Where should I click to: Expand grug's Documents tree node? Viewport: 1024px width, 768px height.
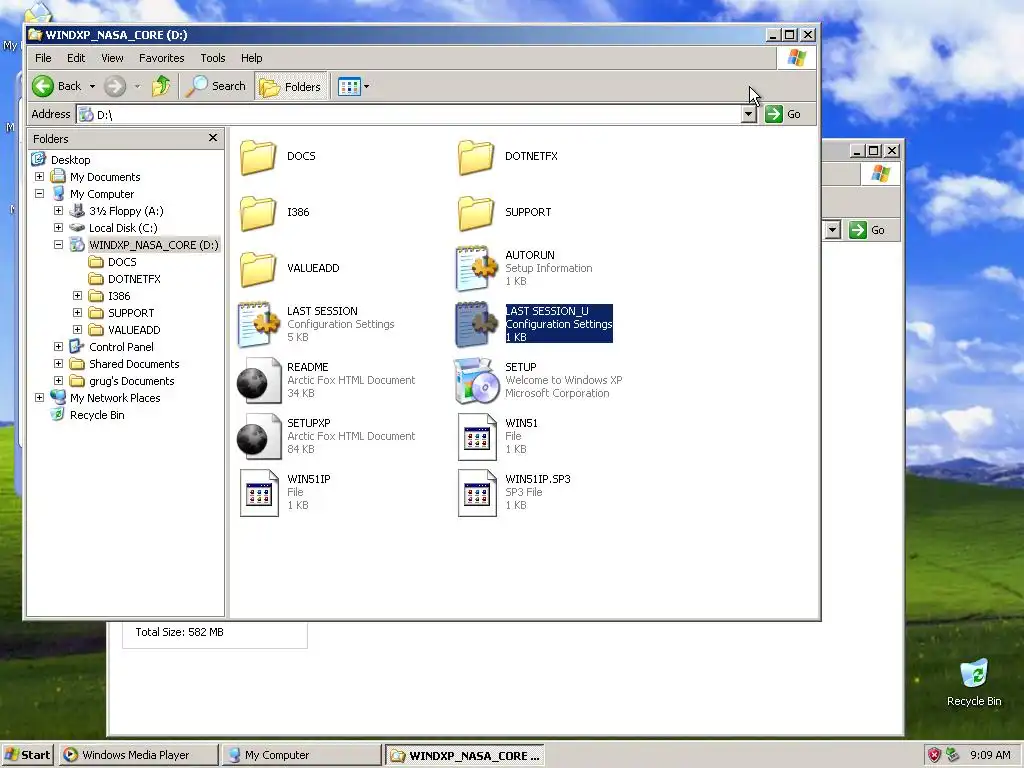point(58,381)
